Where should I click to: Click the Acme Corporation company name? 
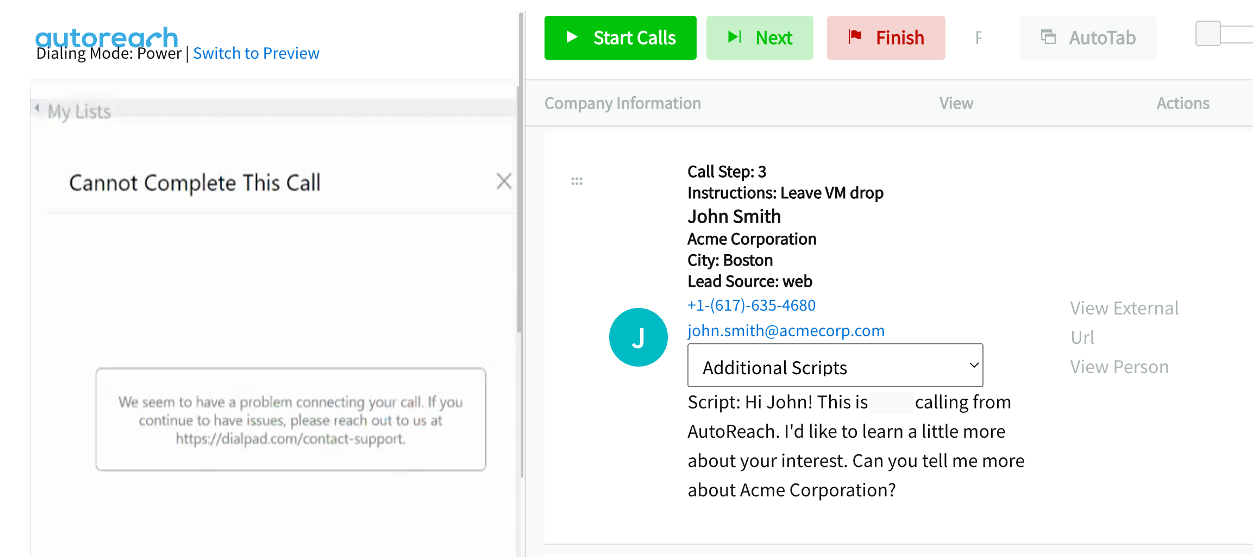[752, 239]
